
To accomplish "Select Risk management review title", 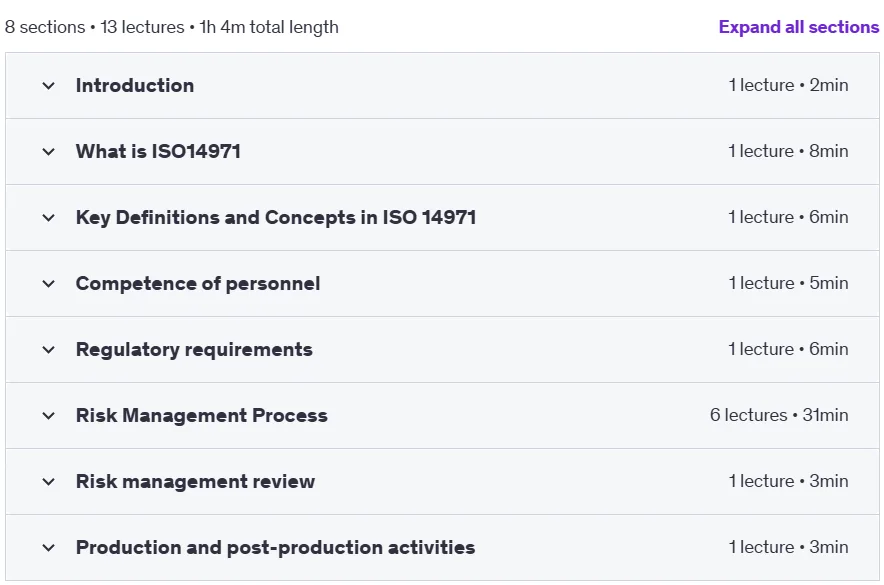I will pos(195,481).
